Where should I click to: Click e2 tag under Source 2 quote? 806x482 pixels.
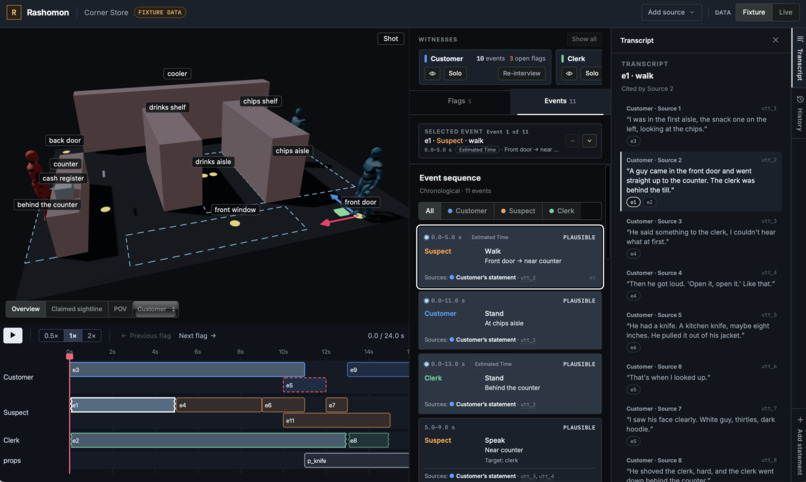pos(649,202)
